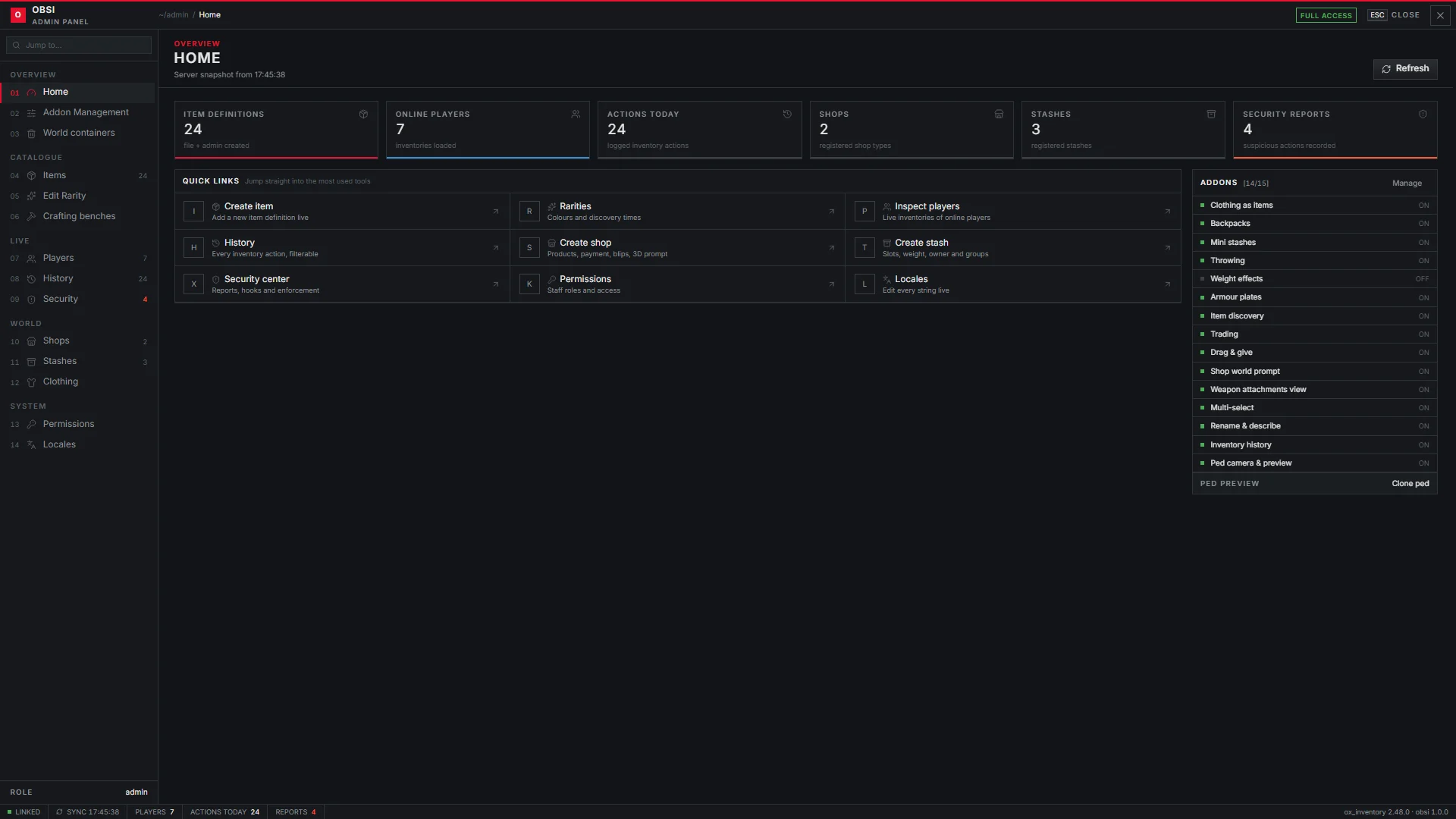This screenshot has height=819, width=1456.
Task: Click the P shortcut key box for Inspect players
Action: pos(864,212)
